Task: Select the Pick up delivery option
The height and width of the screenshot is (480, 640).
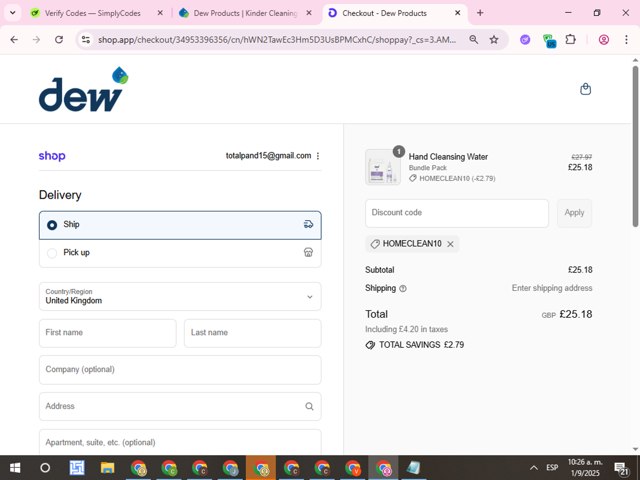Action: [180, 253]
